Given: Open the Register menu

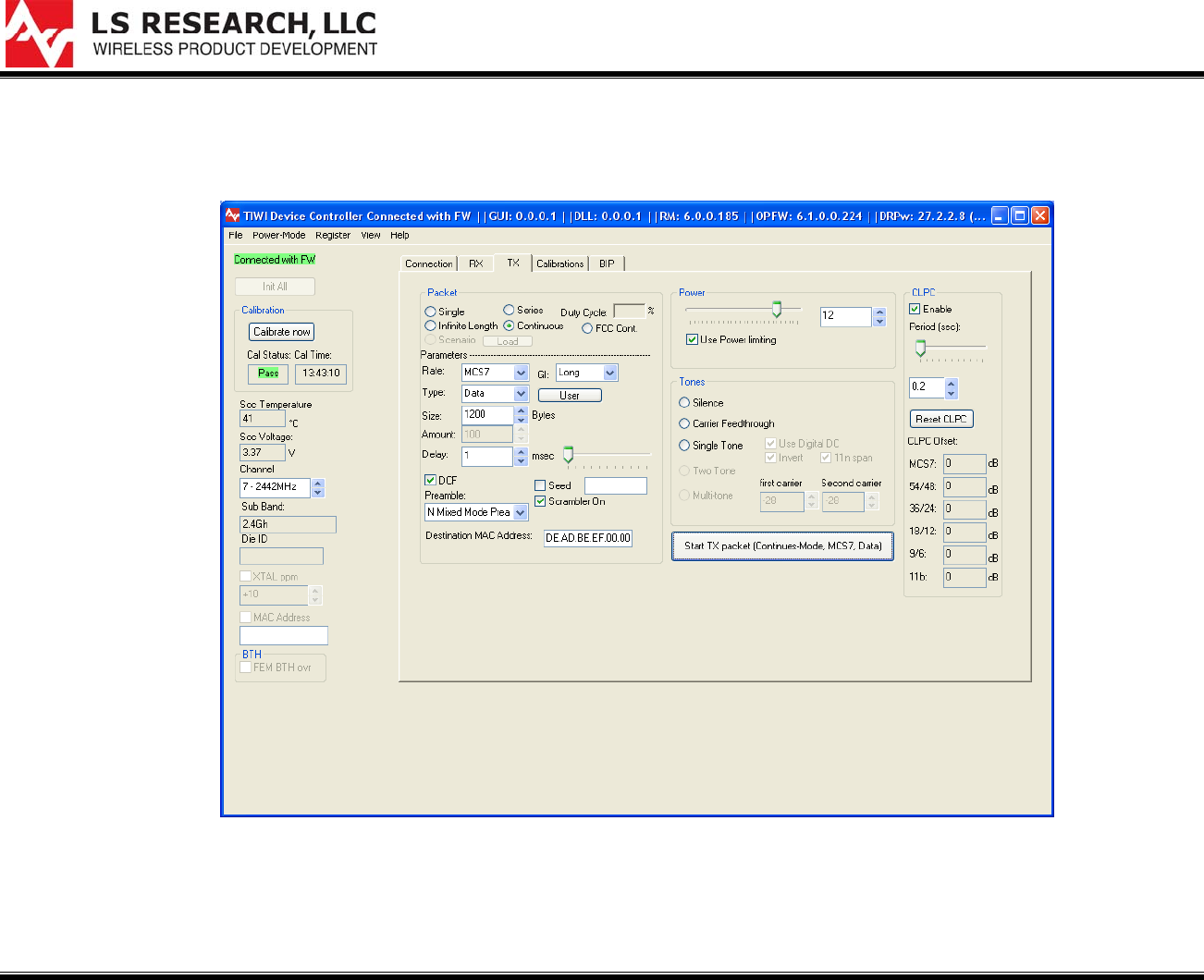Looking at the screenshot, I should click(333, 235).
